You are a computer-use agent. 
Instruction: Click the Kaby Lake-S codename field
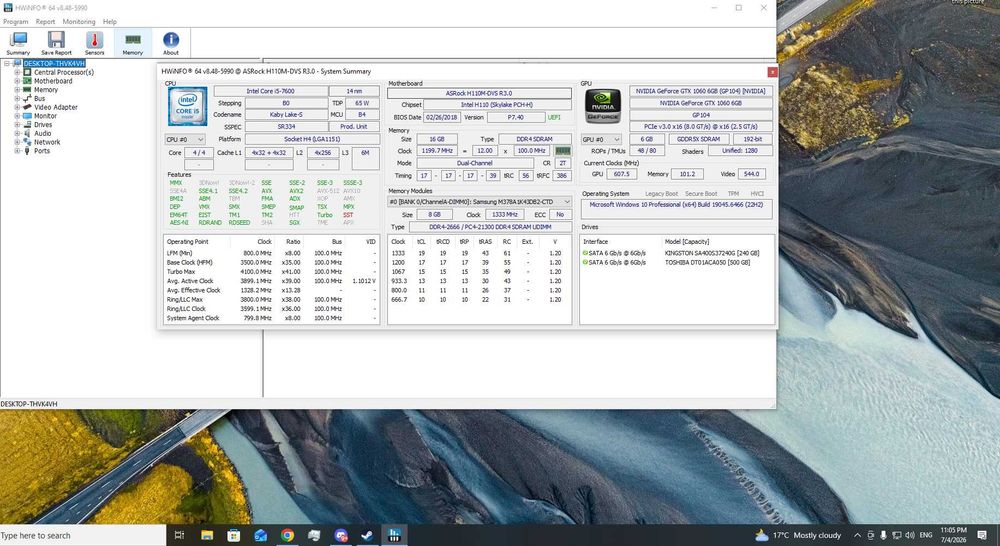coord(286,115)
